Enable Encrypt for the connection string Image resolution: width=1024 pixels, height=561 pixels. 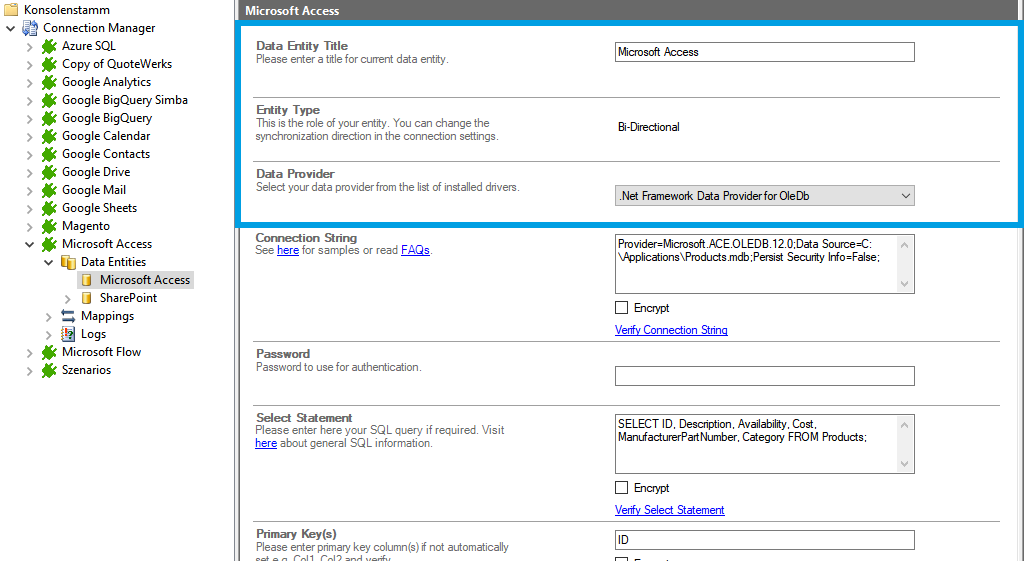pos(622,308)
